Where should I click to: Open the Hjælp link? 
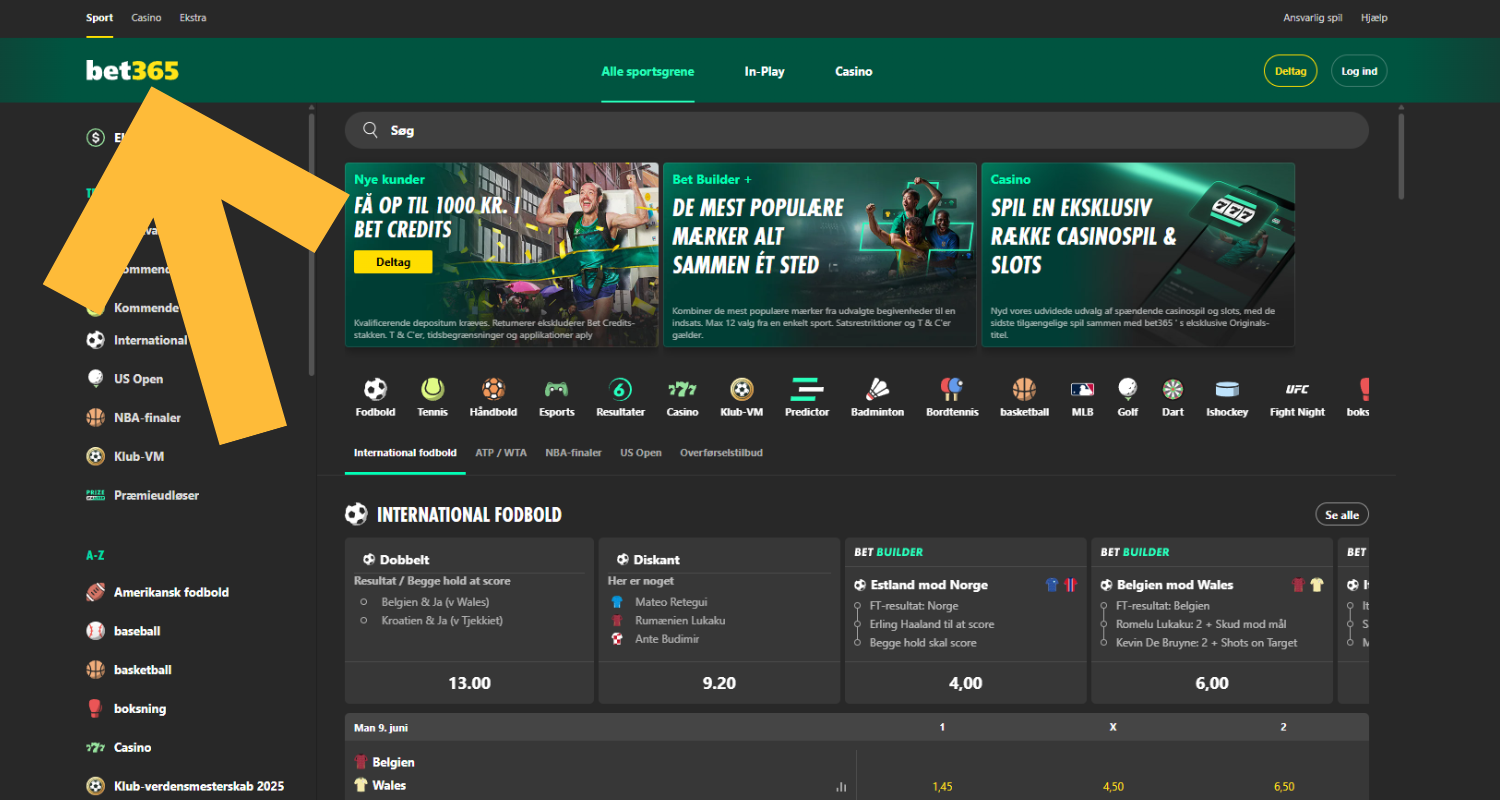click(1374, 18)
